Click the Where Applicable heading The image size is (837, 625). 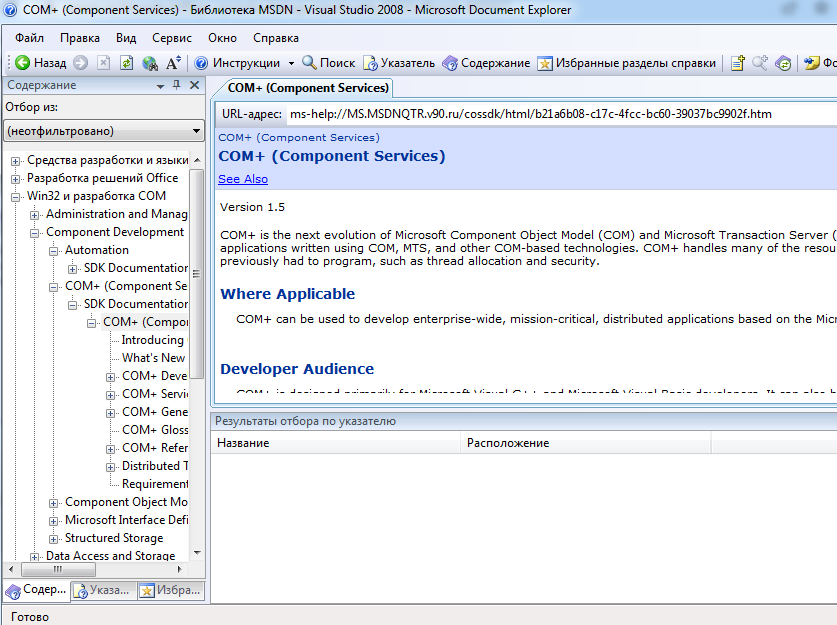287,294
